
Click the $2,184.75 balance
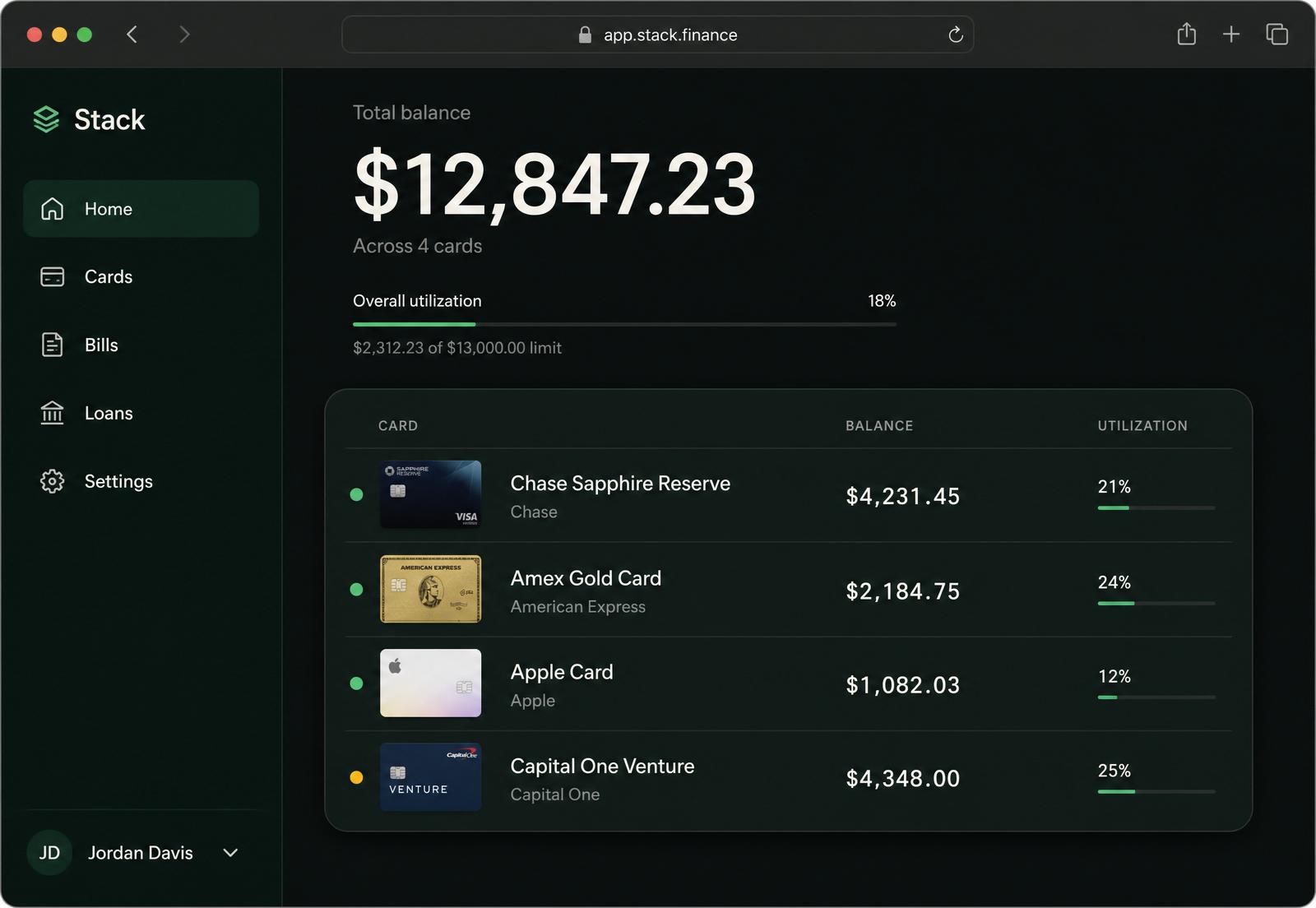click(903, 591)
